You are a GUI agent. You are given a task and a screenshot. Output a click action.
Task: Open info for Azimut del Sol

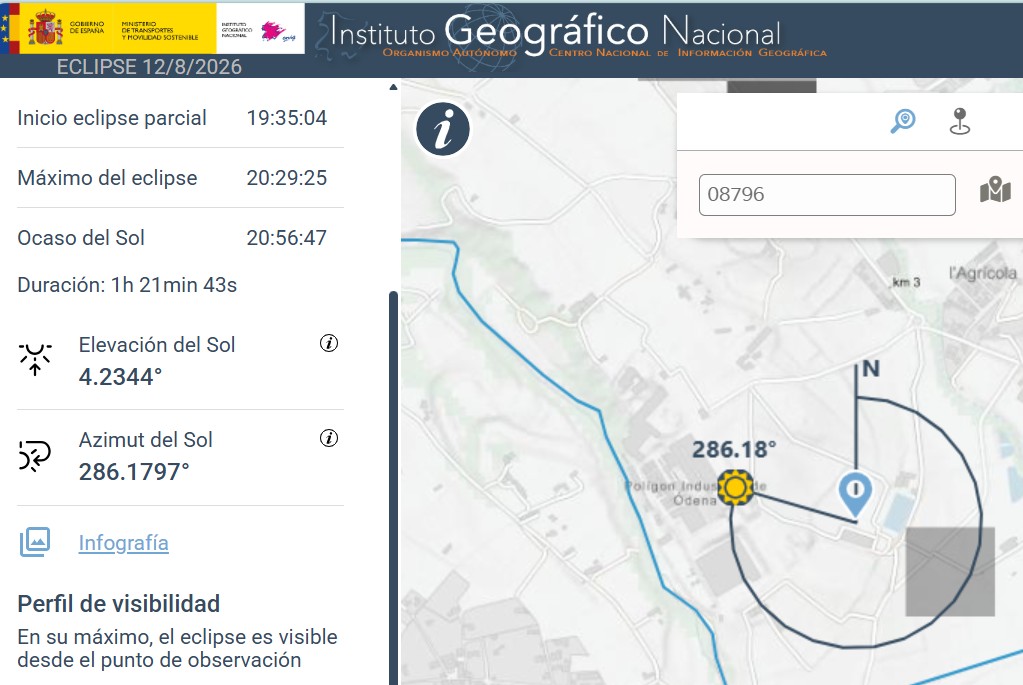point(329,438)
